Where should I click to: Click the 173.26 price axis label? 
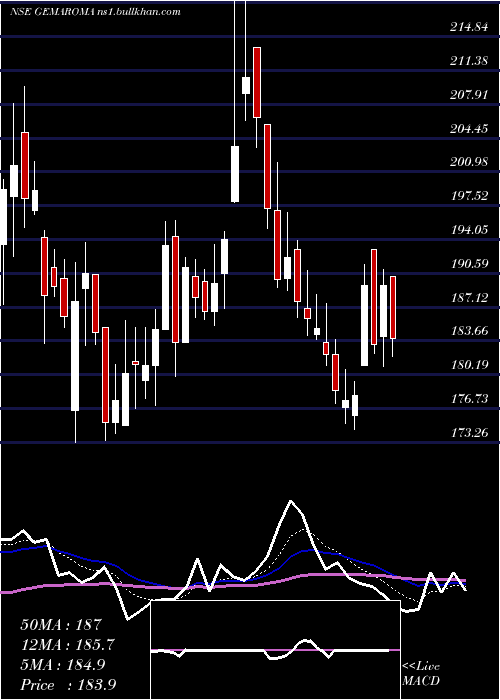pyautogui.click(x=469, y=433)
